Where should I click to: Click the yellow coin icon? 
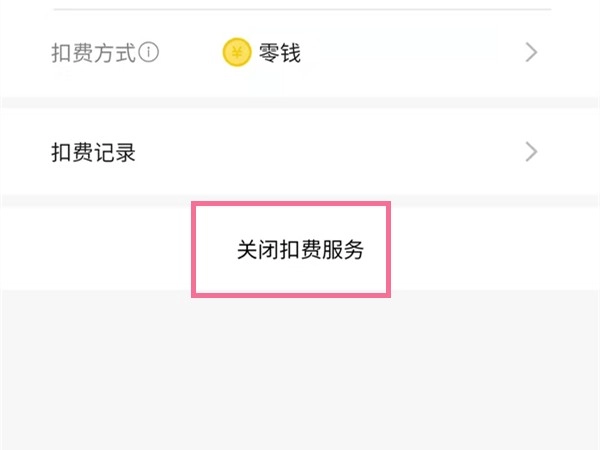236,53
